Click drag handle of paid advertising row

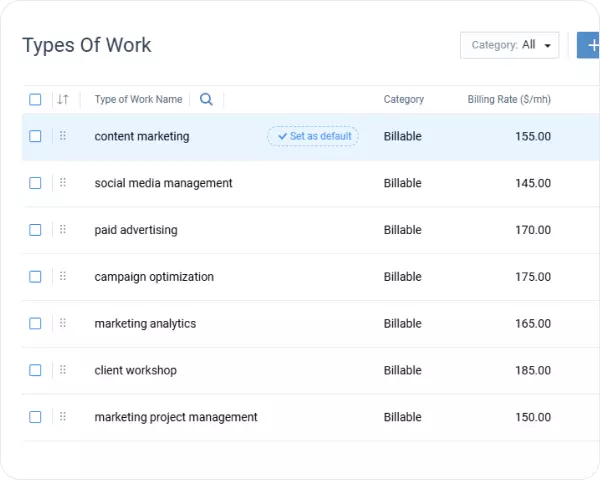63,229
